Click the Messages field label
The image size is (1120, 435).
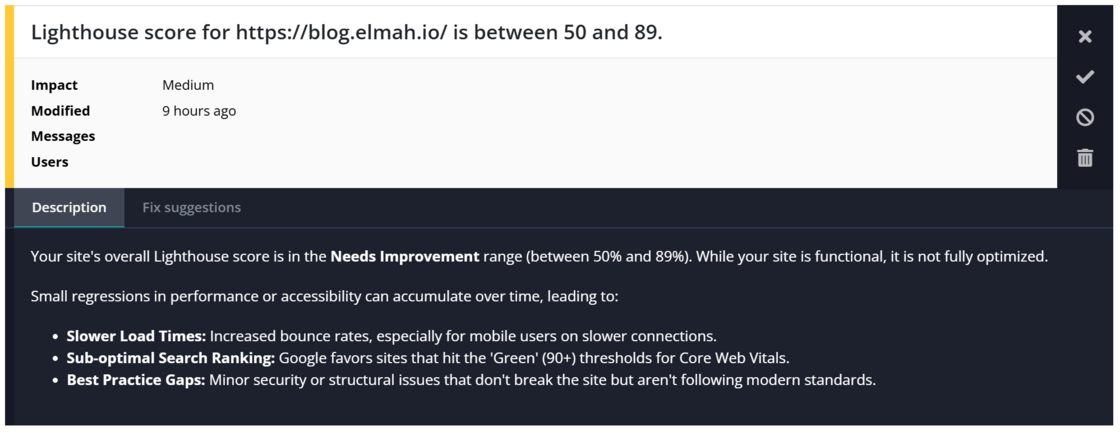(x=63, y=136)
